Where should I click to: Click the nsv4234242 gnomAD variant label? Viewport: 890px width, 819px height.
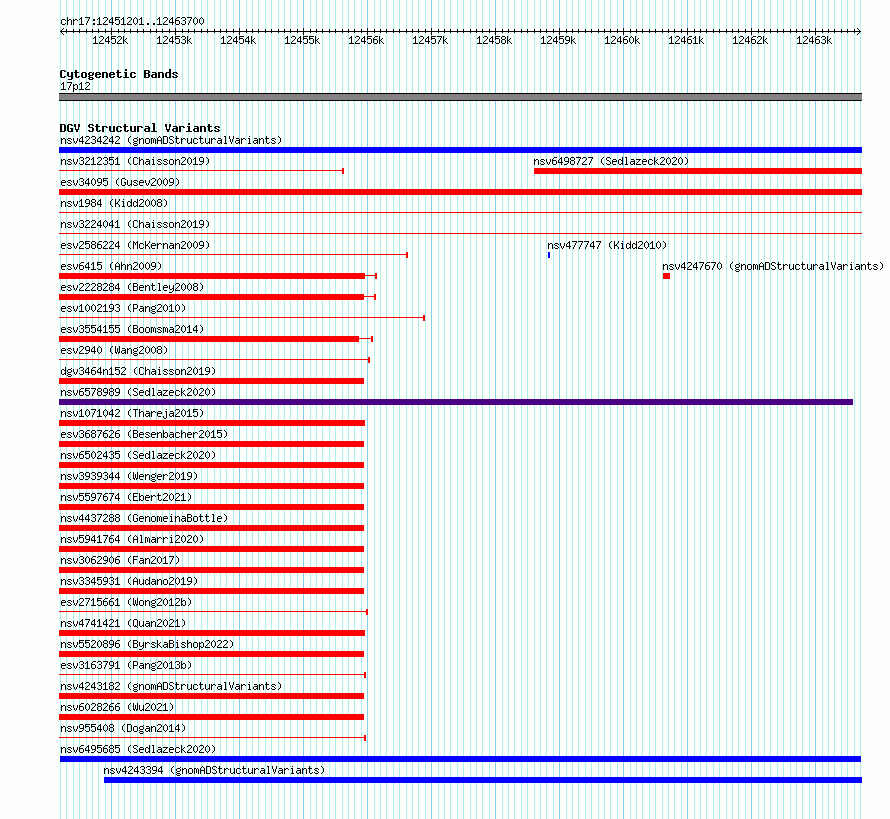tap(171, 140)
